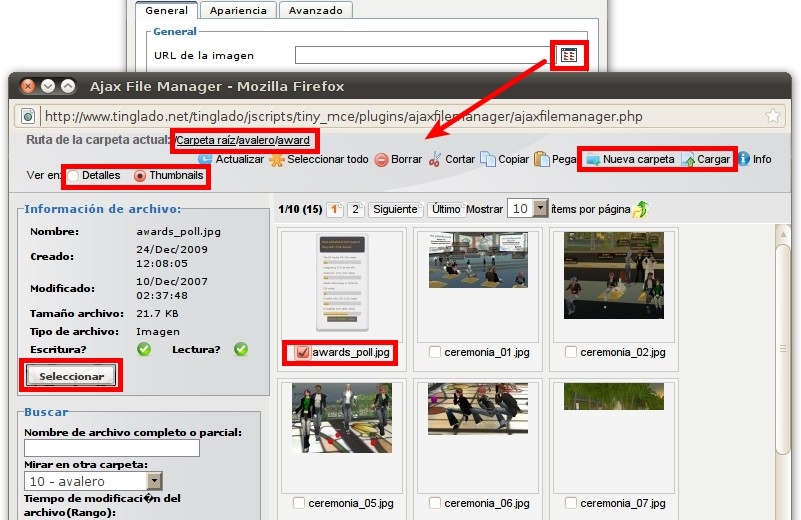The width and height of the screenshot is (801, 520).
Task: Click the Cargar label in toolbar
Action: click(x=713, y=159)
